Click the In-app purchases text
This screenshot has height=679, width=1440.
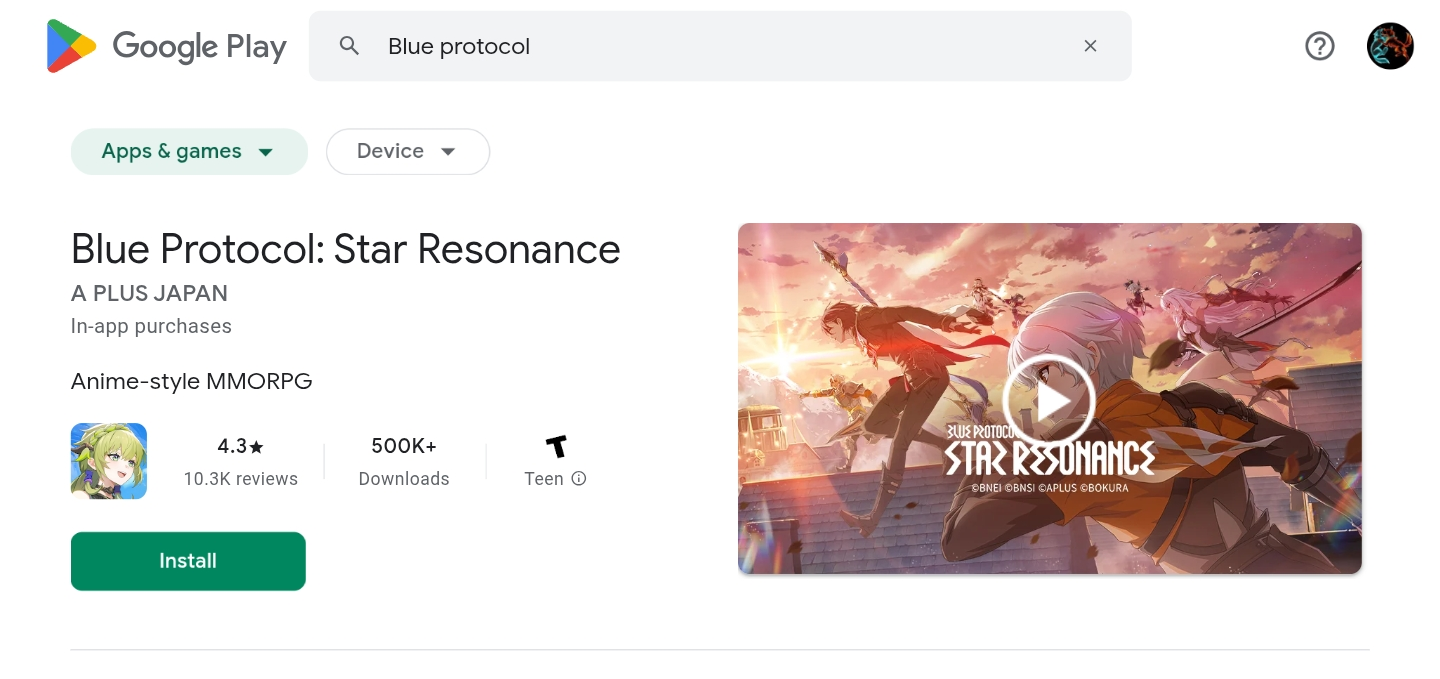[x=151, y=326]
